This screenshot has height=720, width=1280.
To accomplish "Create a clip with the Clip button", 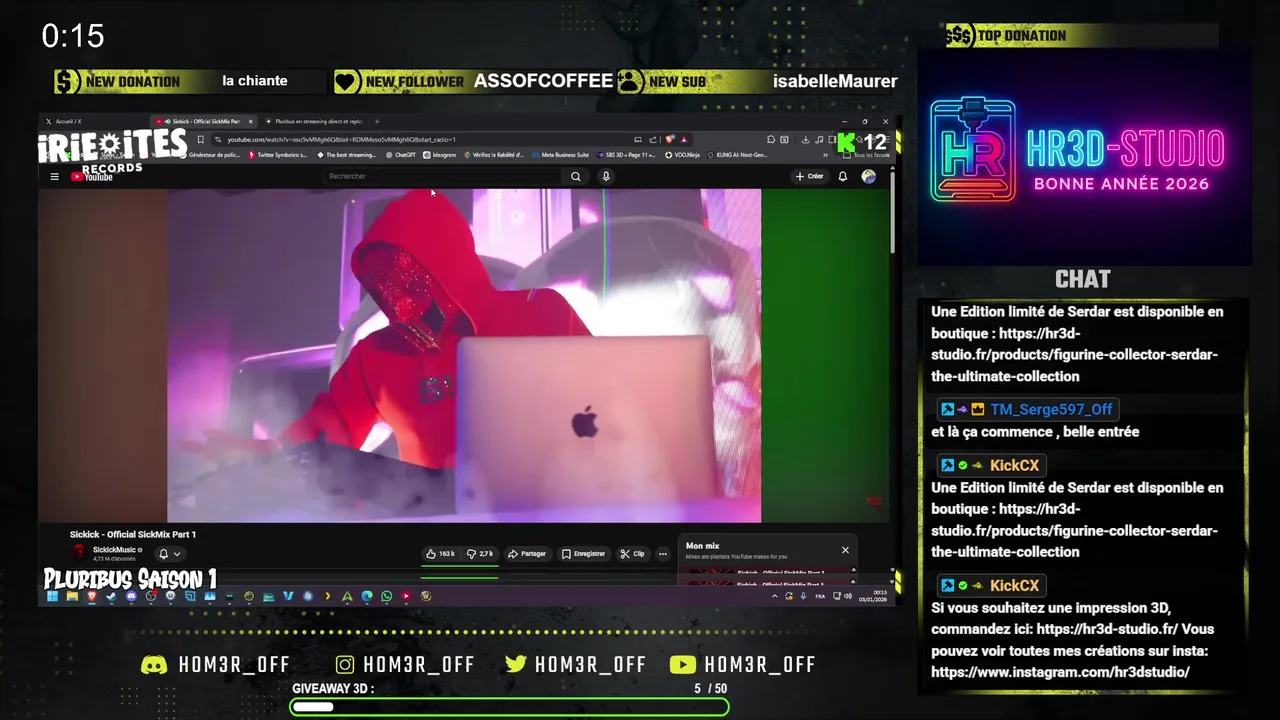I will click(x=632, y=553).
